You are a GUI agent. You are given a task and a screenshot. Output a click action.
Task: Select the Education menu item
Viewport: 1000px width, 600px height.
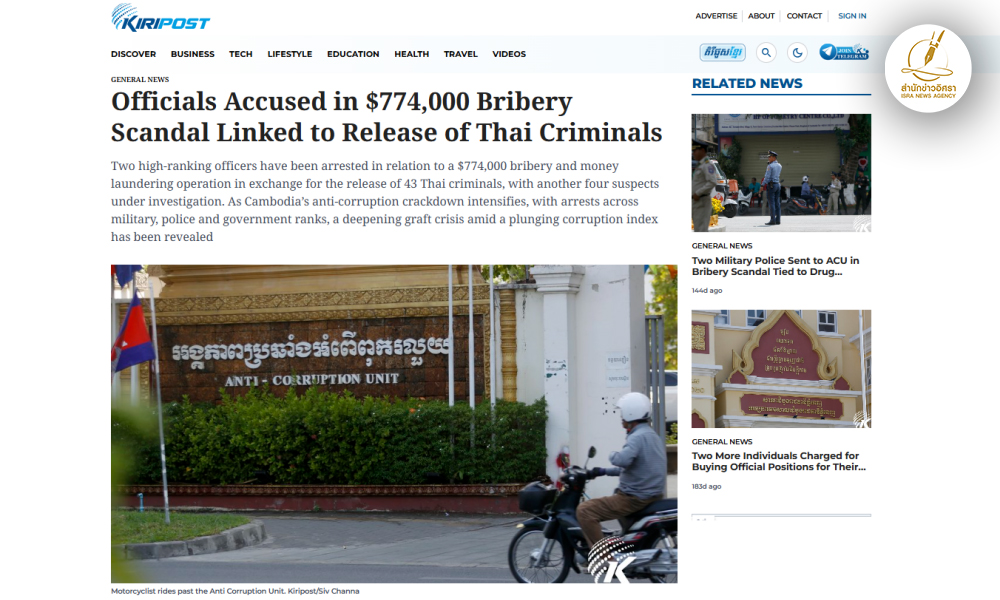click(x=353, y=54)
